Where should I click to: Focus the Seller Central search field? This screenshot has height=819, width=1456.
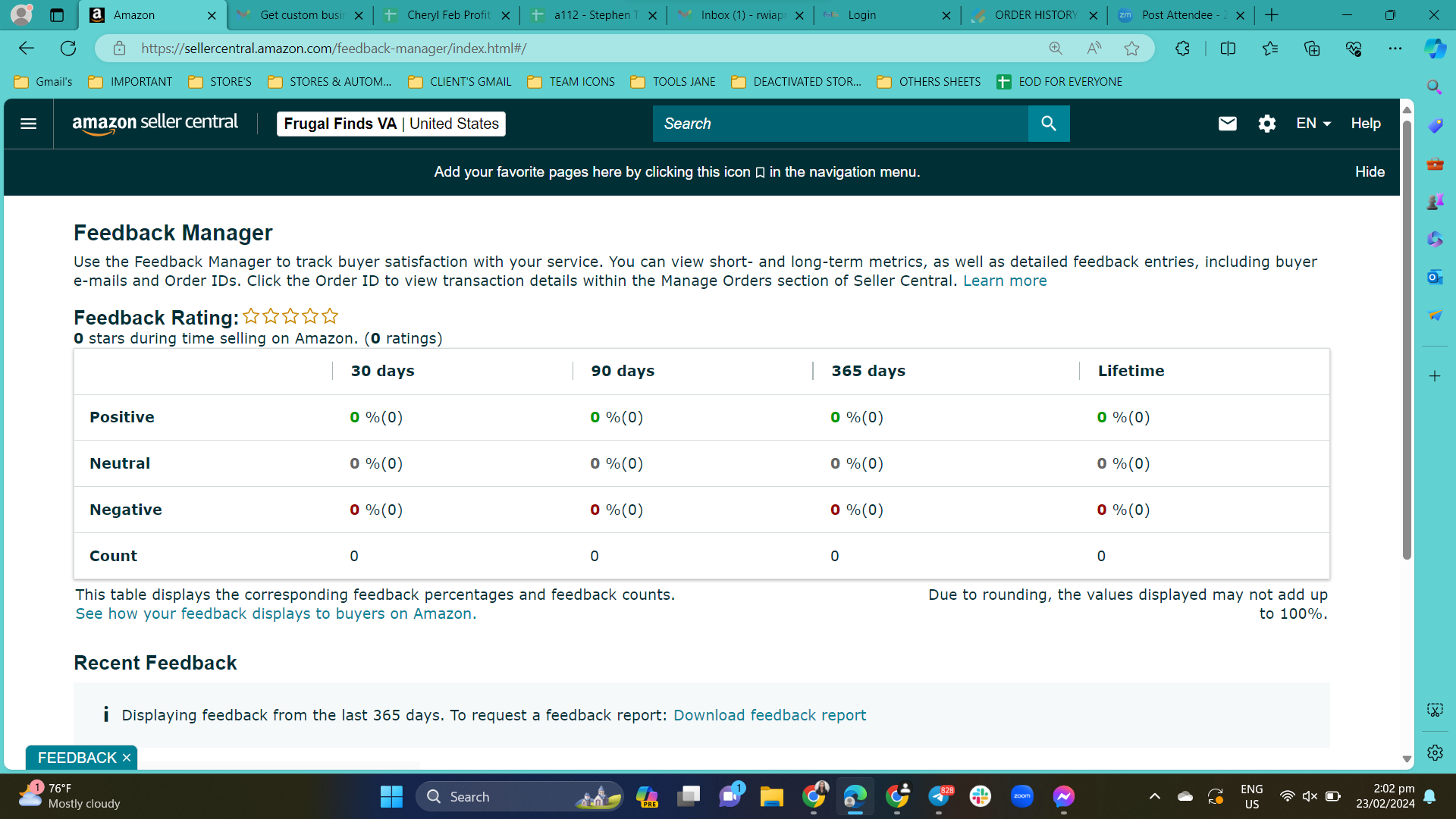(x=840, y=124)
